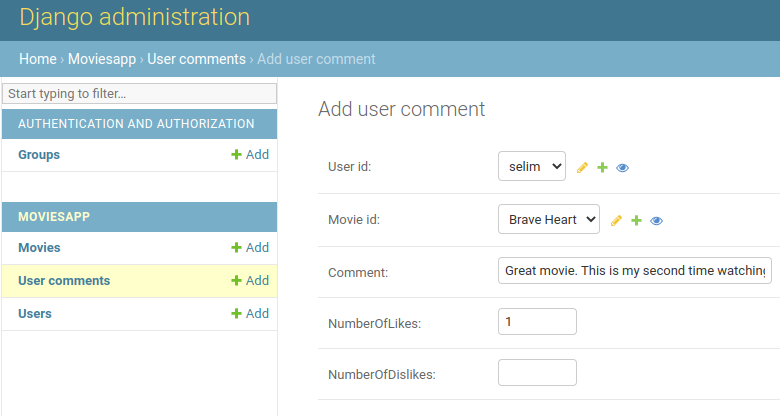Screen dimensions: 780x416
Task: Select Users in the sidebar
Action: click(35, 313)
